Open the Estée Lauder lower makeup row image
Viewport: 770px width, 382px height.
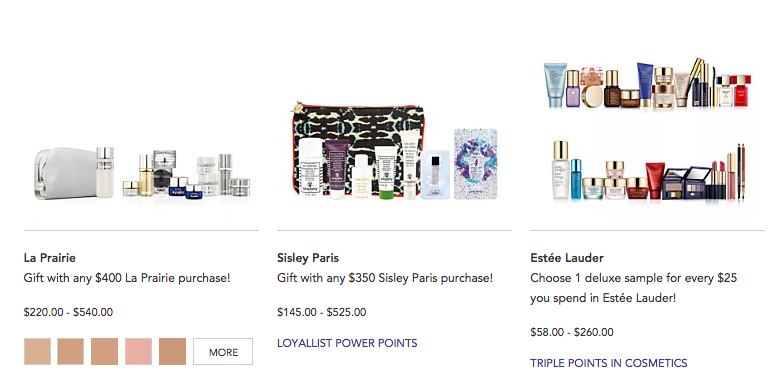(648, 171)
